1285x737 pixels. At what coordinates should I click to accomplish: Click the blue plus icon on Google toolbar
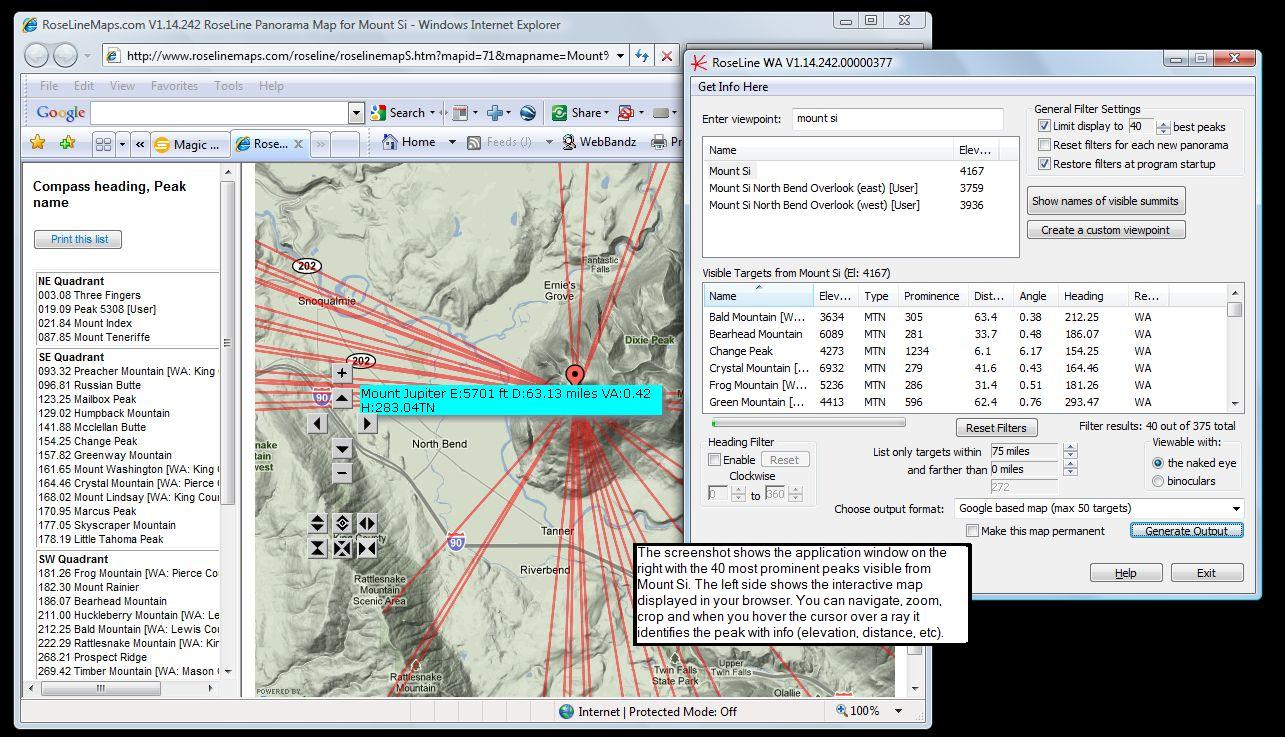point(494,113)
